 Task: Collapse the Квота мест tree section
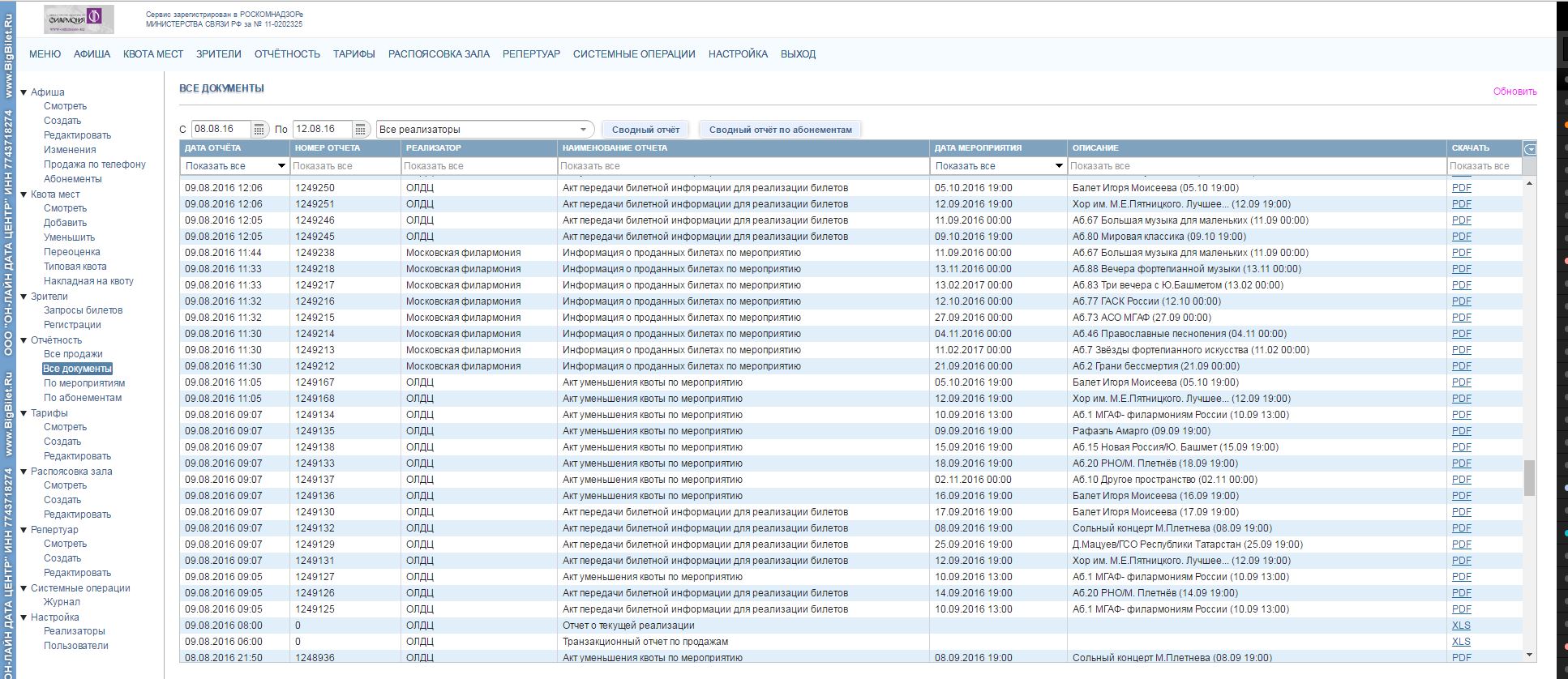24,194
